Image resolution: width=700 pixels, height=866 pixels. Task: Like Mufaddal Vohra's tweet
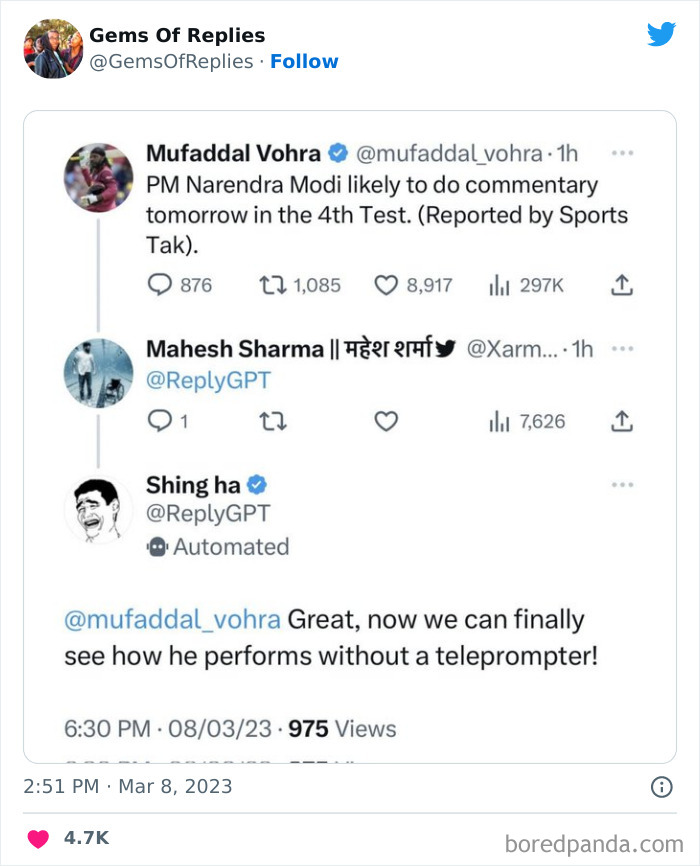pos(386,285)
